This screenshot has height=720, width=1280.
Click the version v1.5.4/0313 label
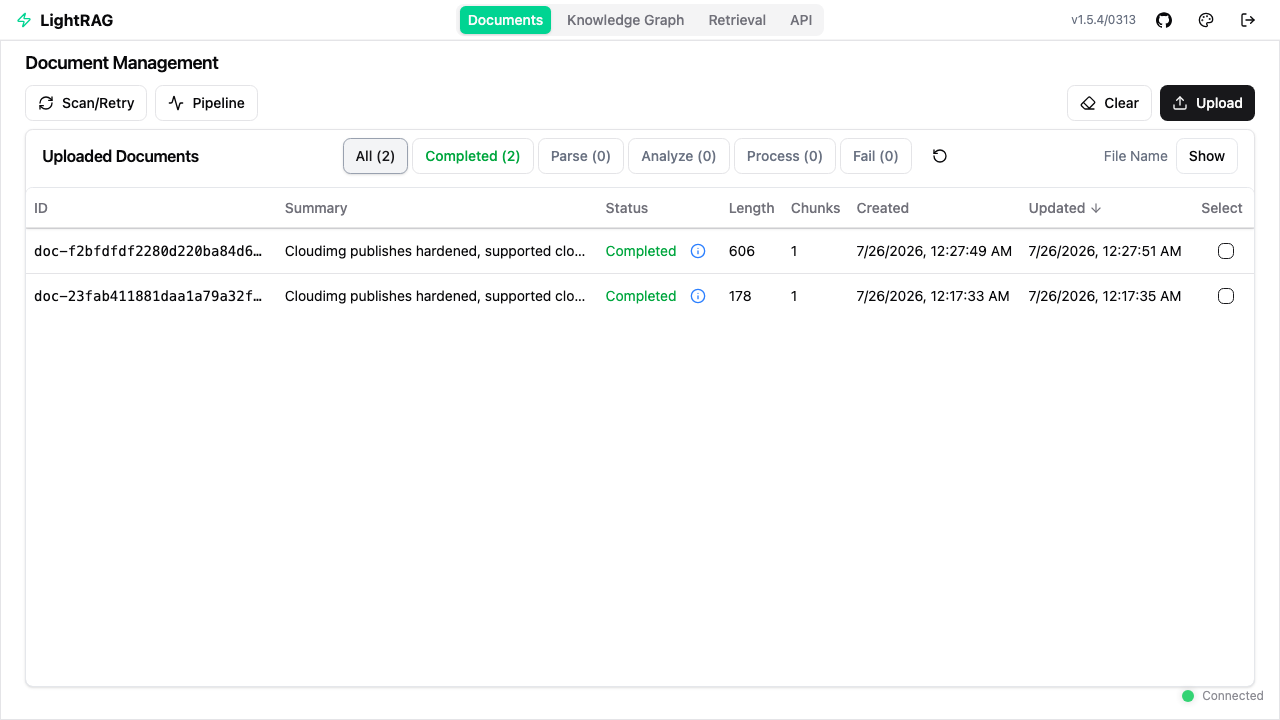click(x=1103, y=20)
